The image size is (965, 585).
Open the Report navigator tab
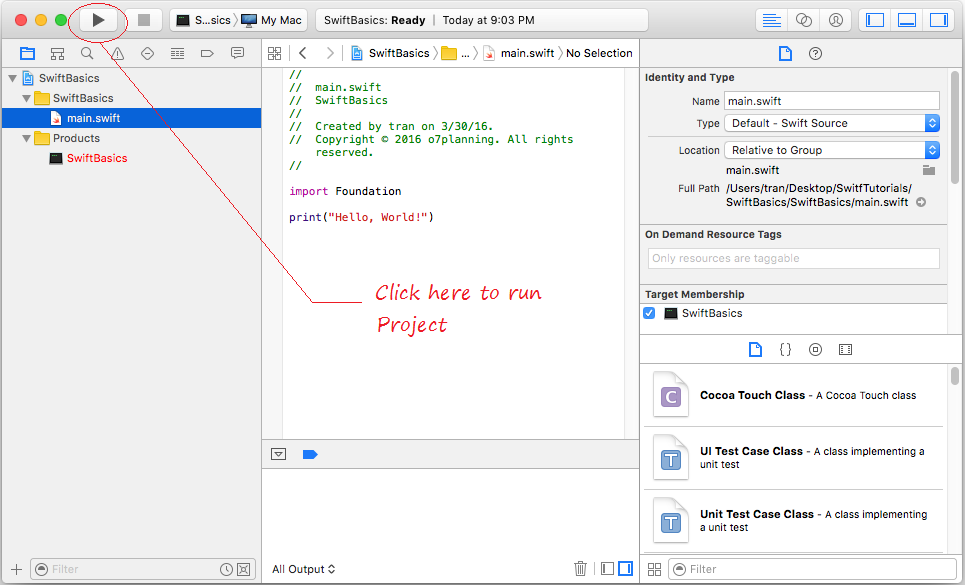coord(237,54)
